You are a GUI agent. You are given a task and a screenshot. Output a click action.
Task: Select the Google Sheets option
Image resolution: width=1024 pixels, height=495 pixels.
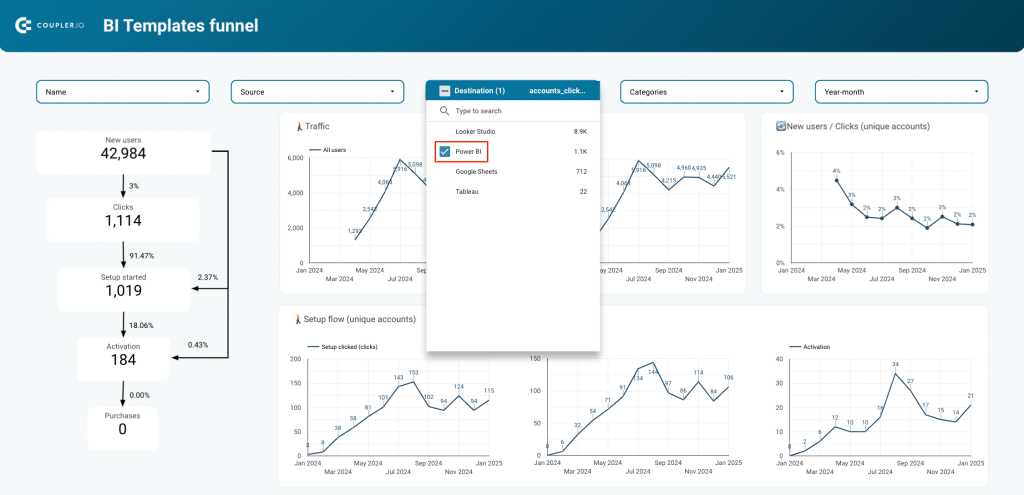(x=513, y=172)
